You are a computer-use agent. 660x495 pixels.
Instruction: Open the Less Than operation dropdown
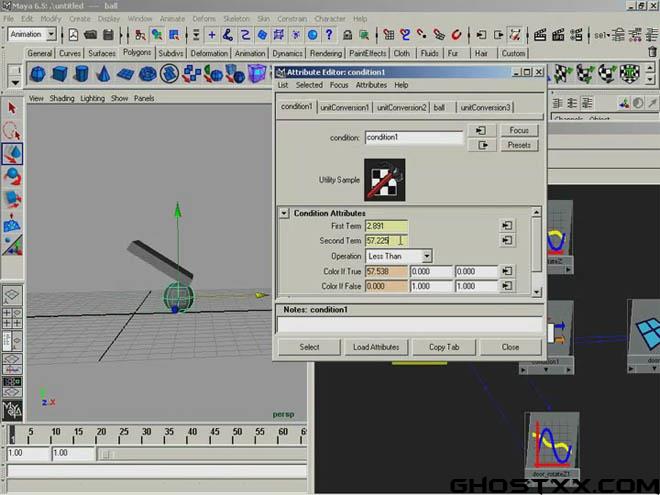tap(427, 256)
